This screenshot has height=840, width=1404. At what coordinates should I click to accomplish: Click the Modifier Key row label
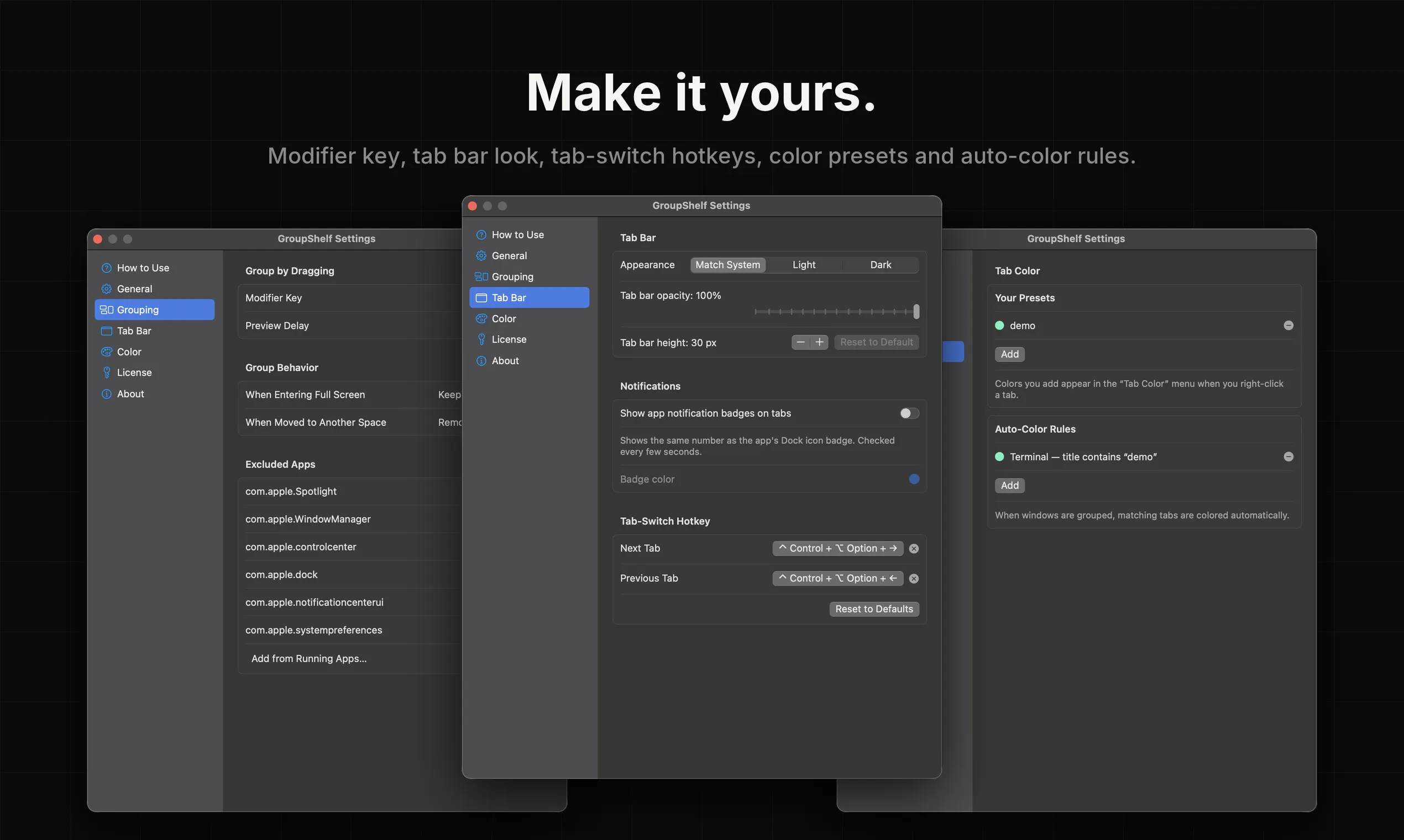274,298
